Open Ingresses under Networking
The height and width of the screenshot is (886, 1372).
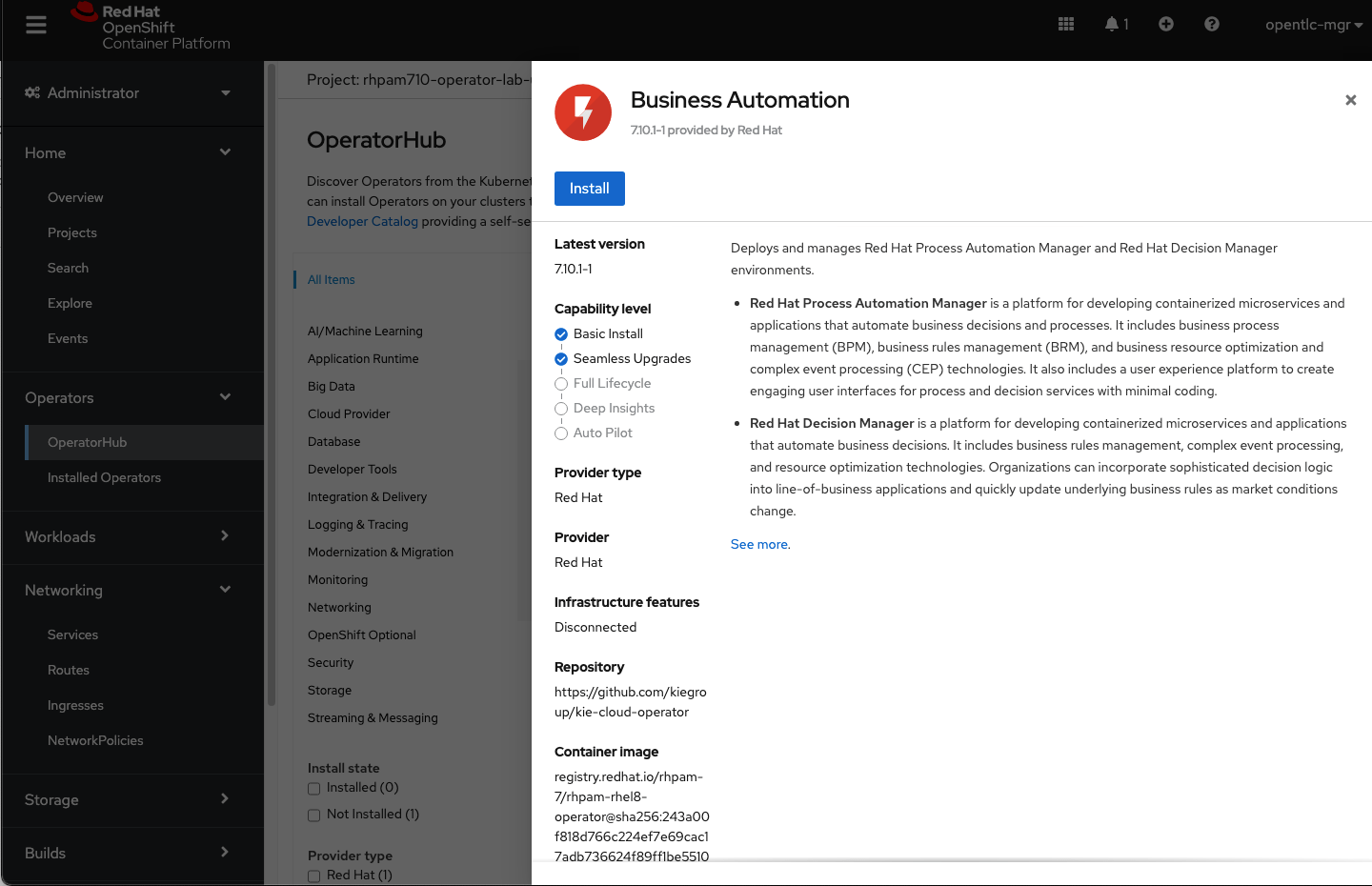coord(75,705)
